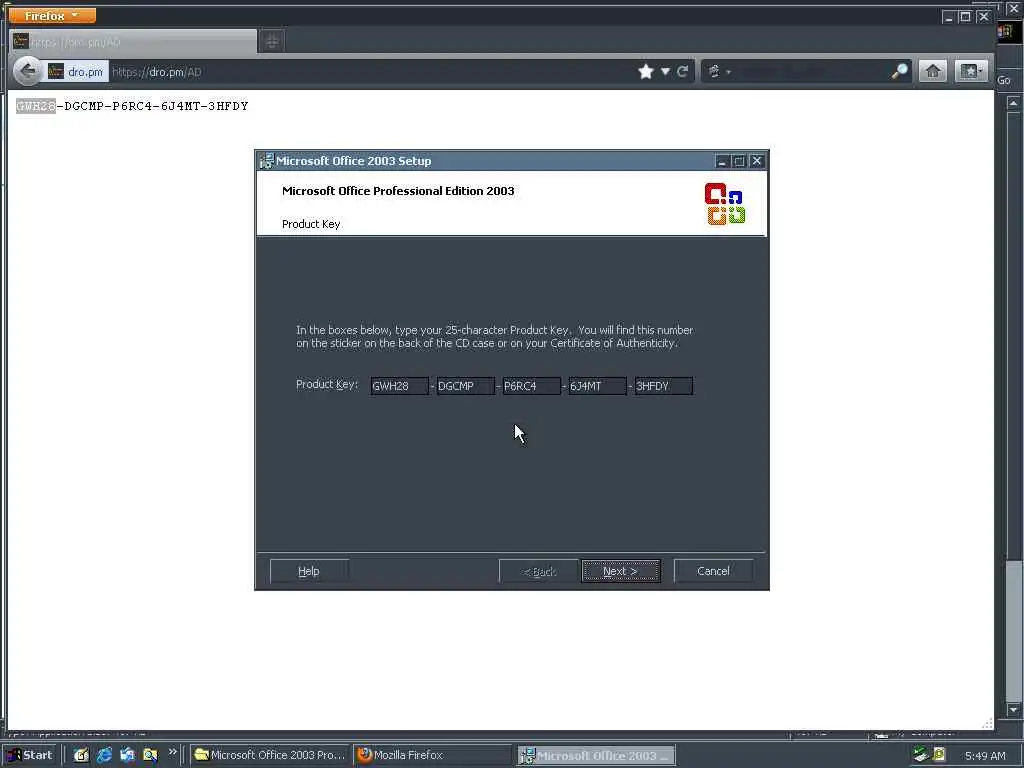Click the disabled Back button

(539, 571)
